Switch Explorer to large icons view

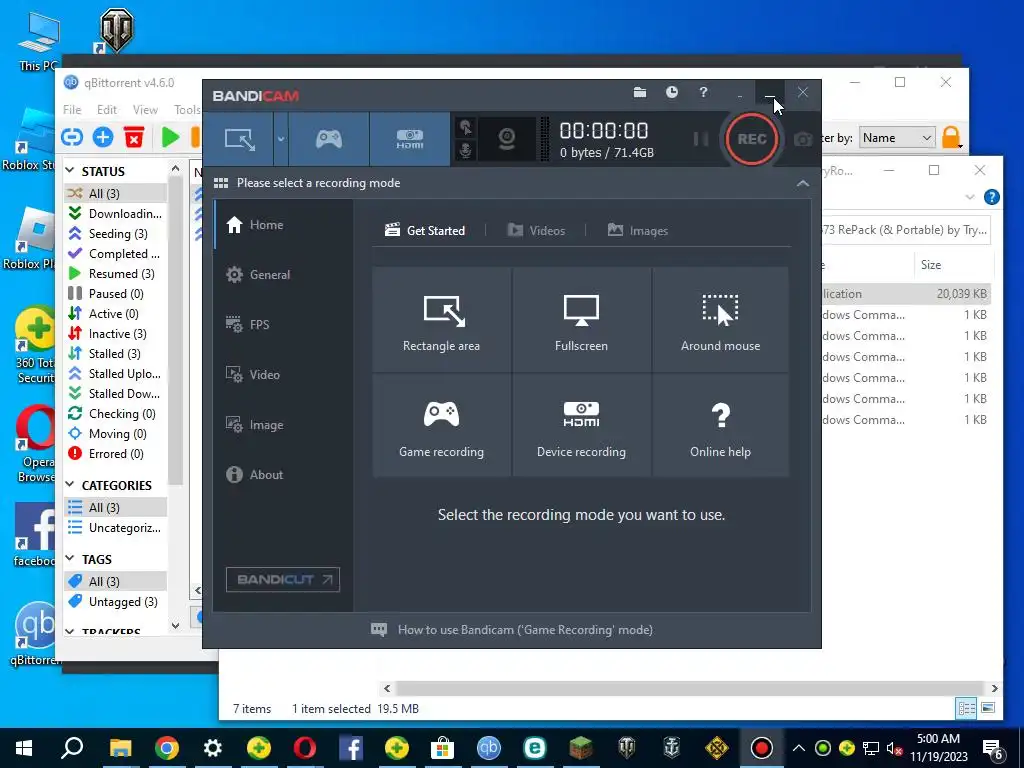click(988, 708)
